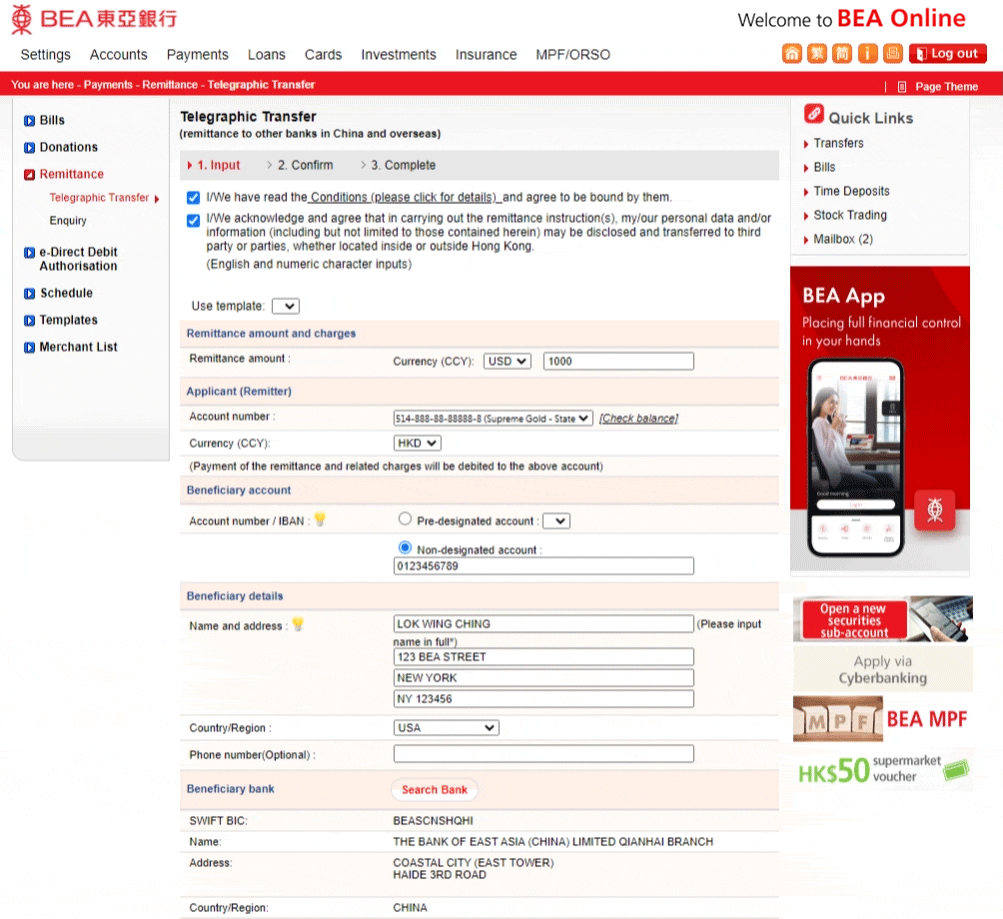Open the MPF/ORSO menu
This screenshot has height=919, width=1003.
click(573, 55)
